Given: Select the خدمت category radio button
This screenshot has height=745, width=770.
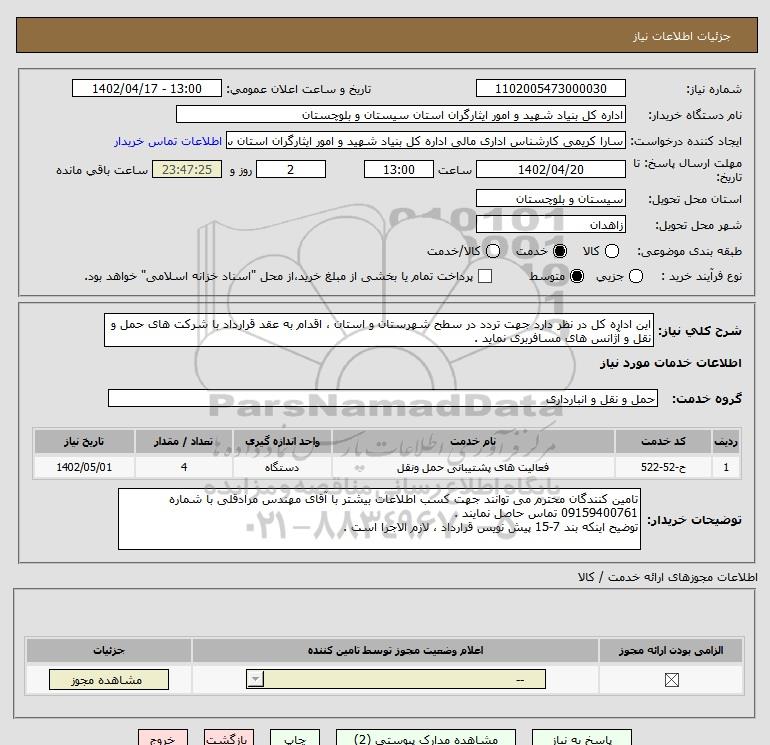Looking at the screenshot, I should pos(559,251).
